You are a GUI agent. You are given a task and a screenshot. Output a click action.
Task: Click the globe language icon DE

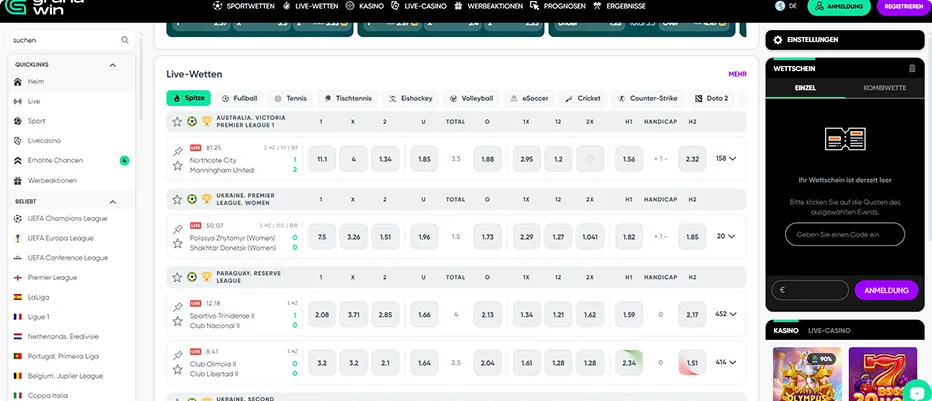[780, 6]
